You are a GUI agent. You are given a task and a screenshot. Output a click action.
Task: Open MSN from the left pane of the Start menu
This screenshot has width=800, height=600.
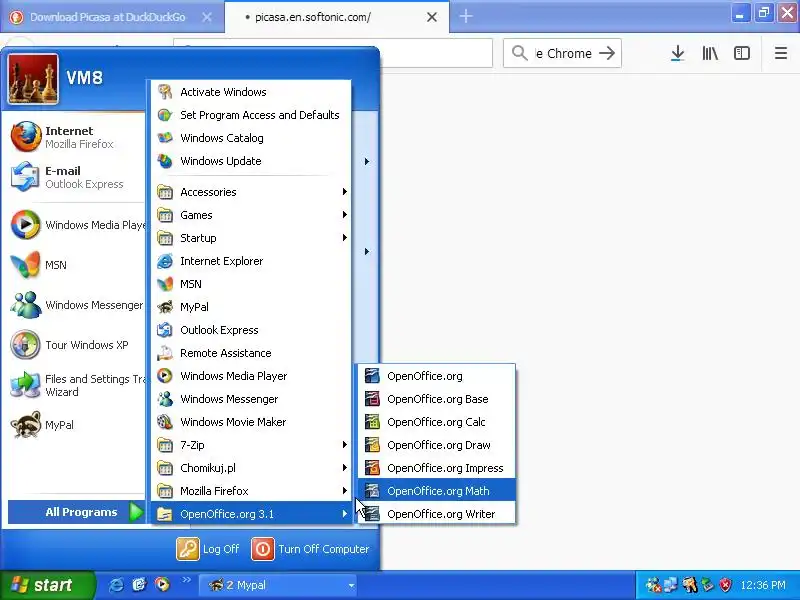[x=77, y=264]
